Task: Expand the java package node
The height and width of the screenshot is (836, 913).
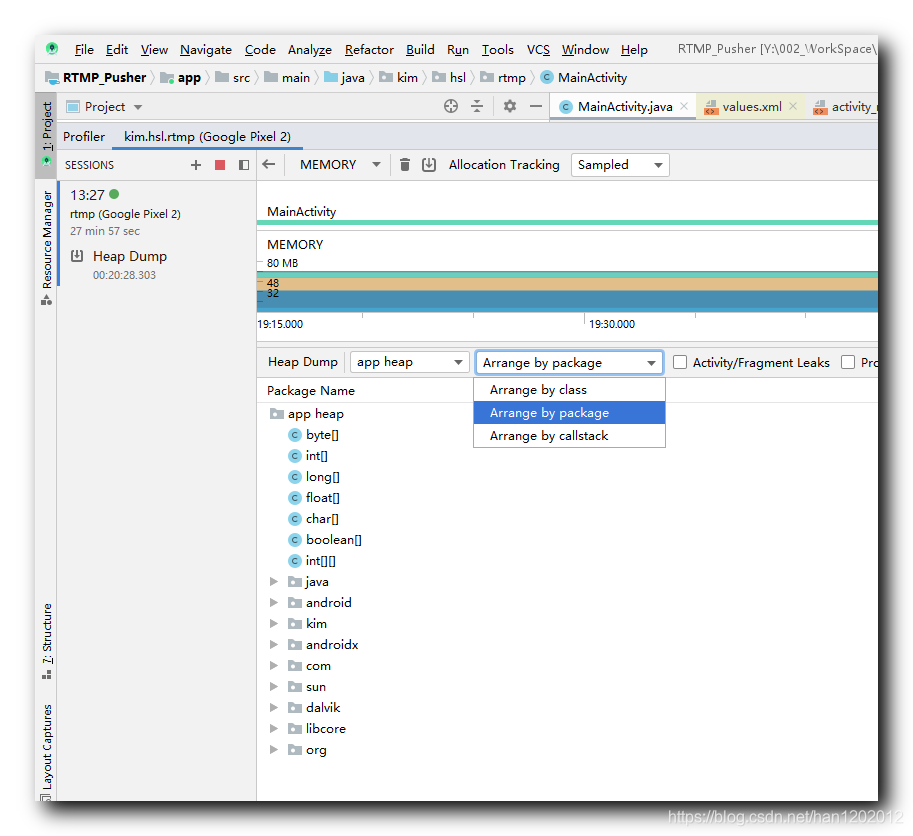Action: (274, 582)
